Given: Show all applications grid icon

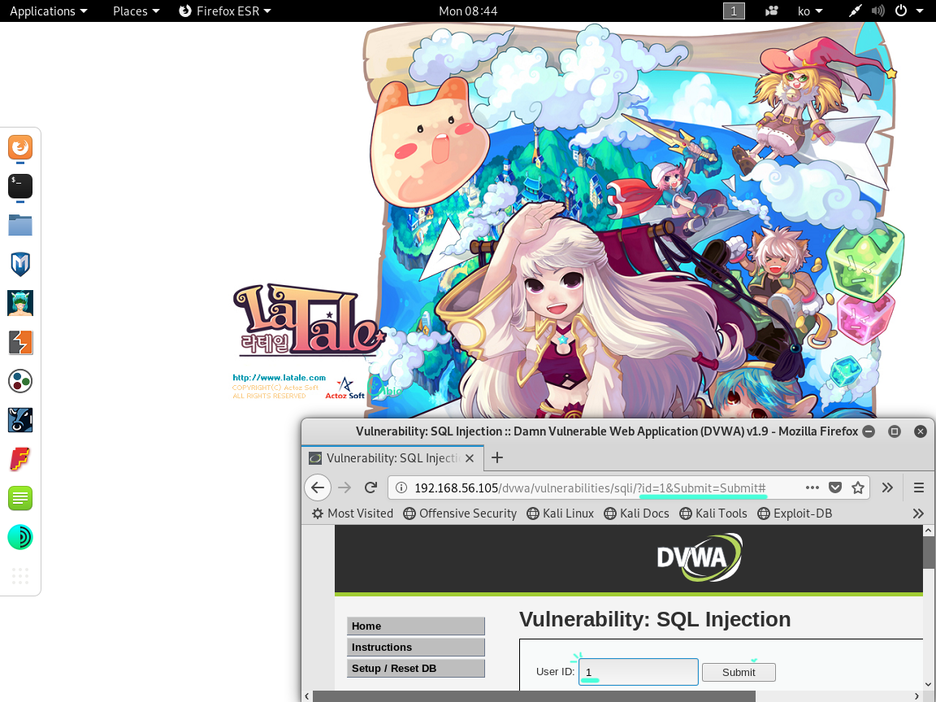Looking at the screenshot, I should pos(20,576).
